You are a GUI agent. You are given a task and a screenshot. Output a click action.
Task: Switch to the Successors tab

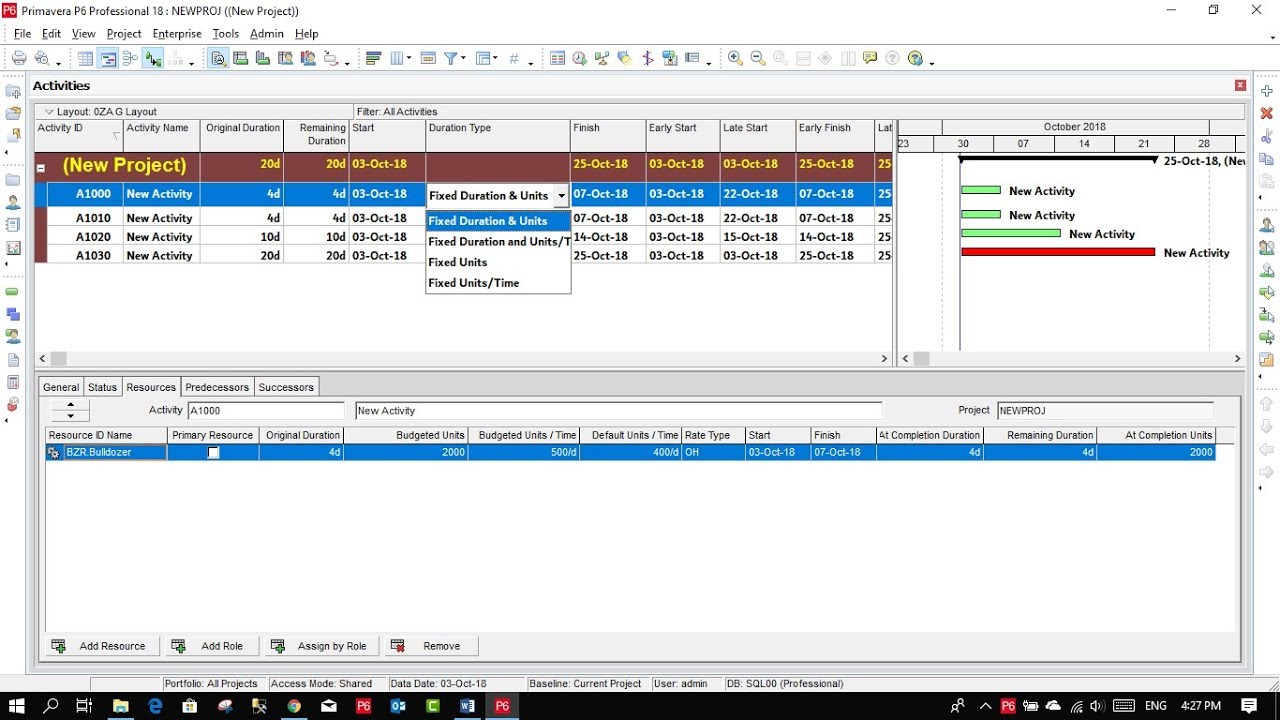[x=286, y=387]
